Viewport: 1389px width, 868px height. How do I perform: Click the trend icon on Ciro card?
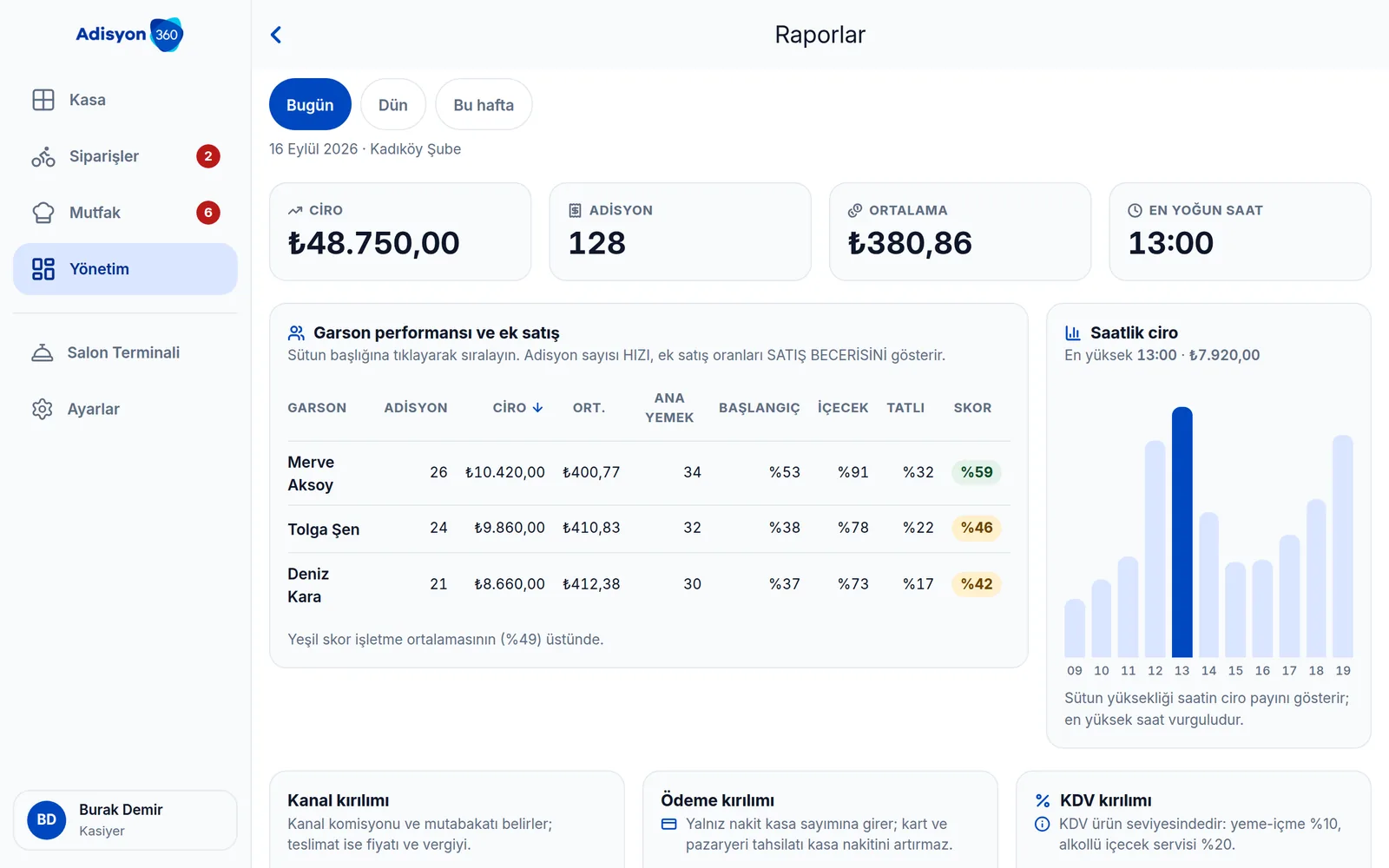295,210
